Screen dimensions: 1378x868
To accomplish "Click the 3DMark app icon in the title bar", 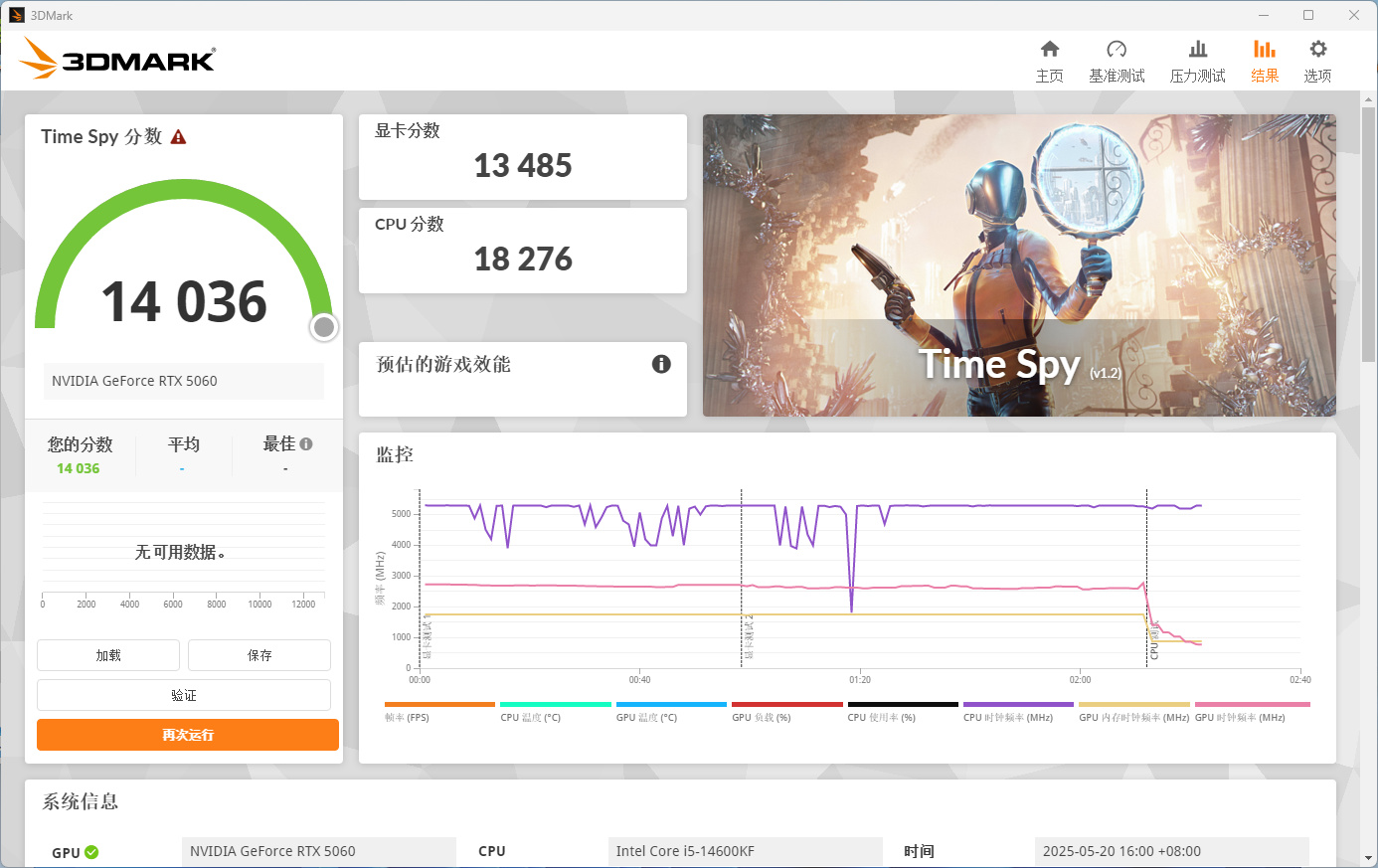I will [x=16, y=15].
